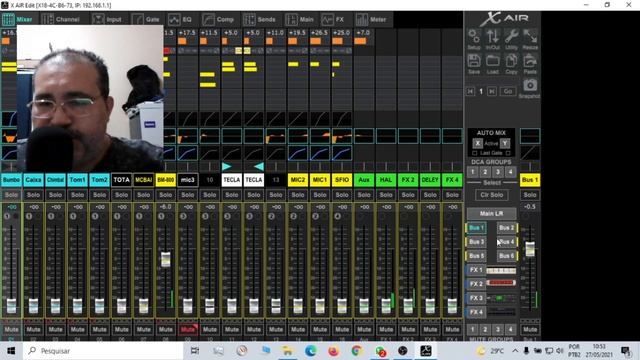640x360 pixels.
Task: Click the Clr Solo button
Action: tap(491, 195)
